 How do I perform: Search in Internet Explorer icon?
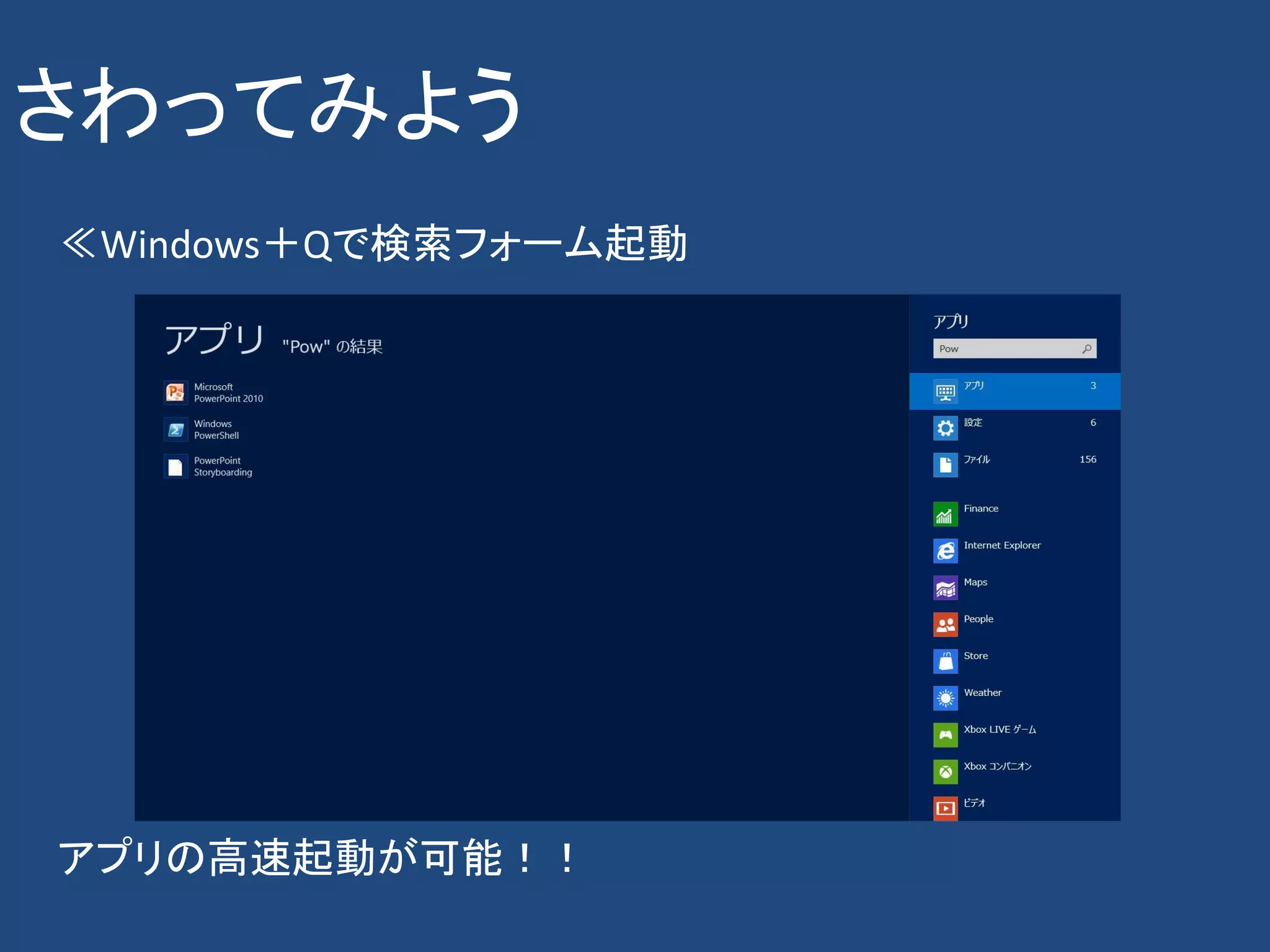[945, 551]
